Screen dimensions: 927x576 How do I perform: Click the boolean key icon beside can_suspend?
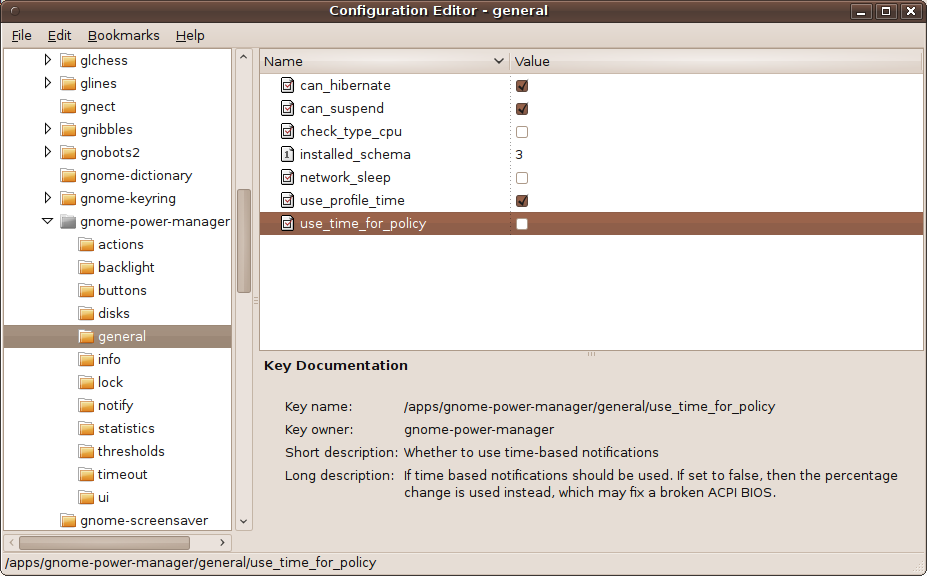[x=287, y=109]
